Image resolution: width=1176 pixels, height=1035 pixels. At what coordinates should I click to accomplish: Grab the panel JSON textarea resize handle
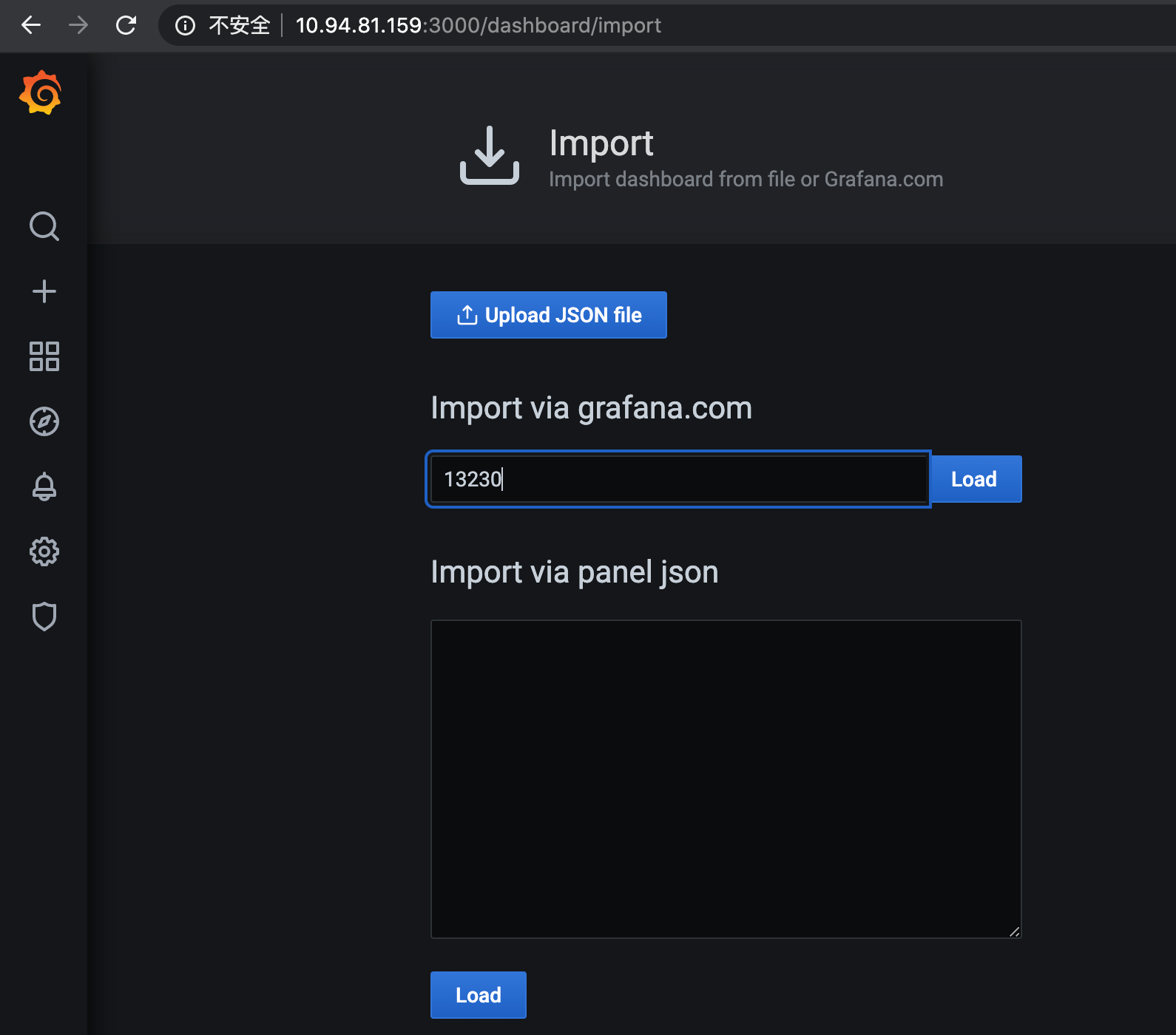pyautogui.click(x=1014, y=931)
